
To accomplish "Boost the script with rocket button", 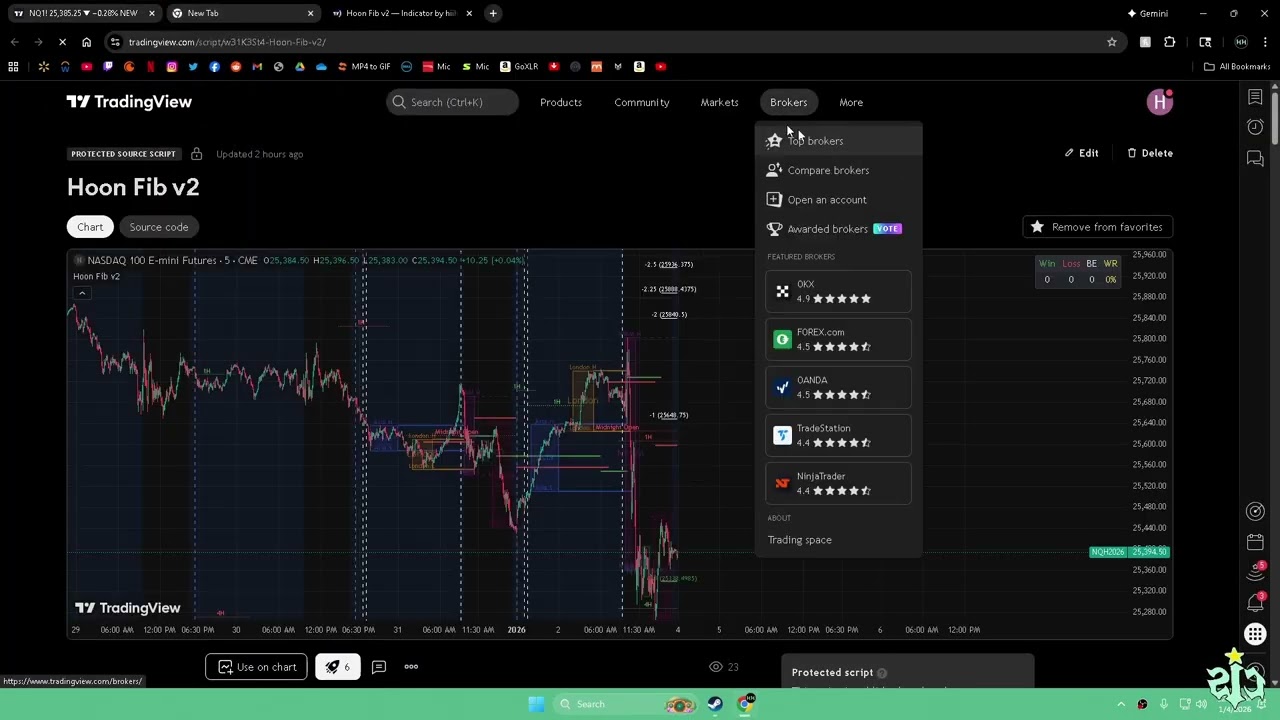I will click(x=338, y=667).
